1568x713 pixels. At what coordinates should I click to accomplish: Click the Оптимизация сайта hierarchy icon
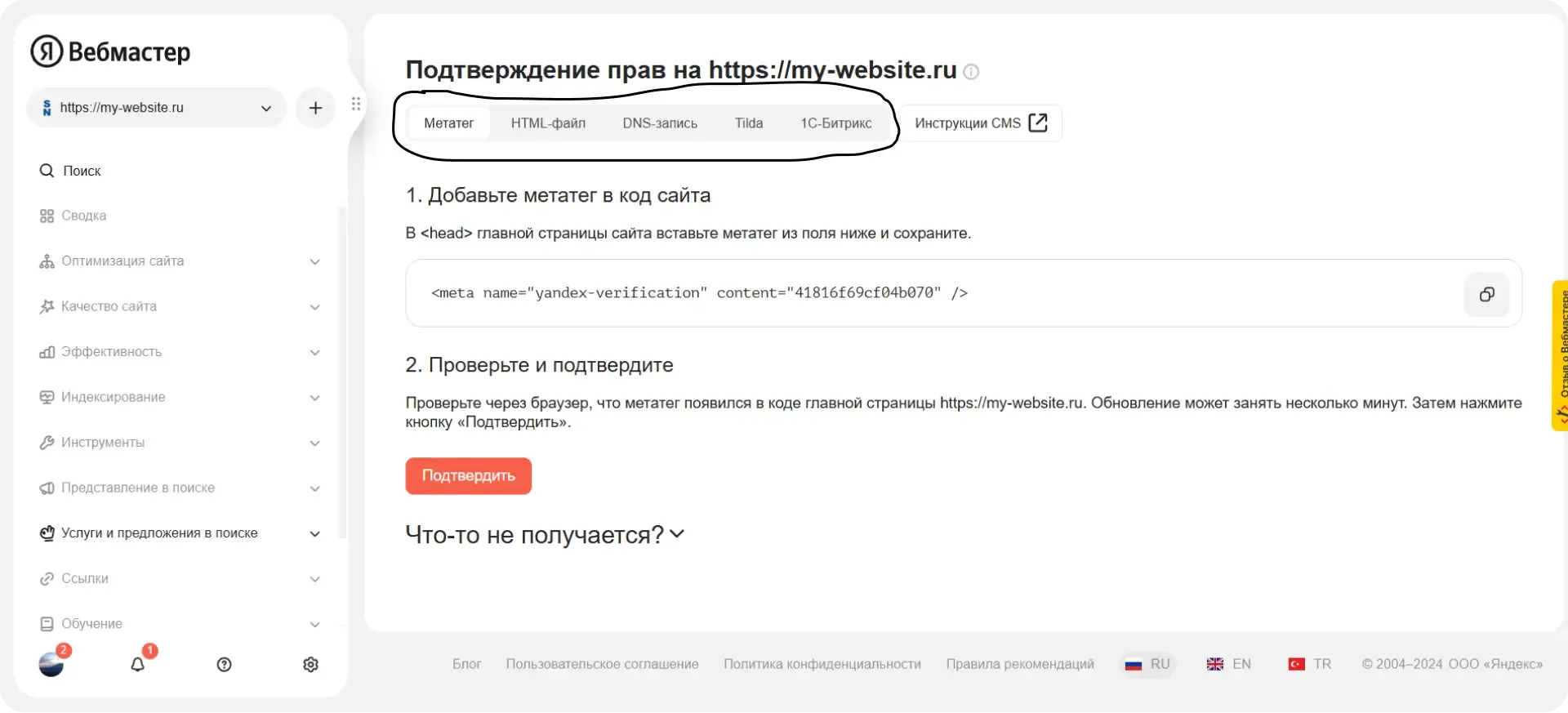coord(47,261)
